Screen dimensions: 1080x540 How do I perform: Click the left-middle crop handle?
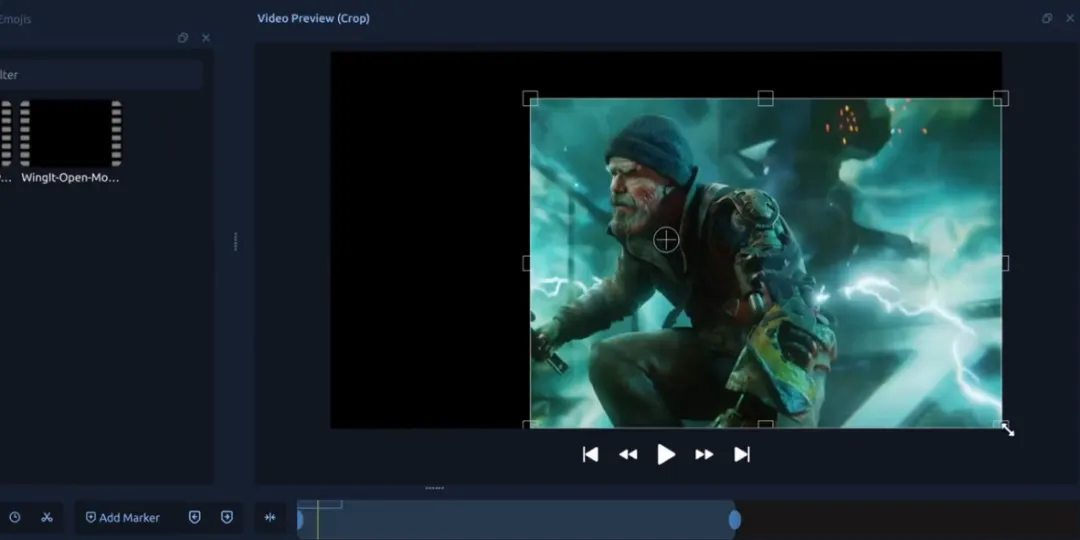(x=528, y=263)
